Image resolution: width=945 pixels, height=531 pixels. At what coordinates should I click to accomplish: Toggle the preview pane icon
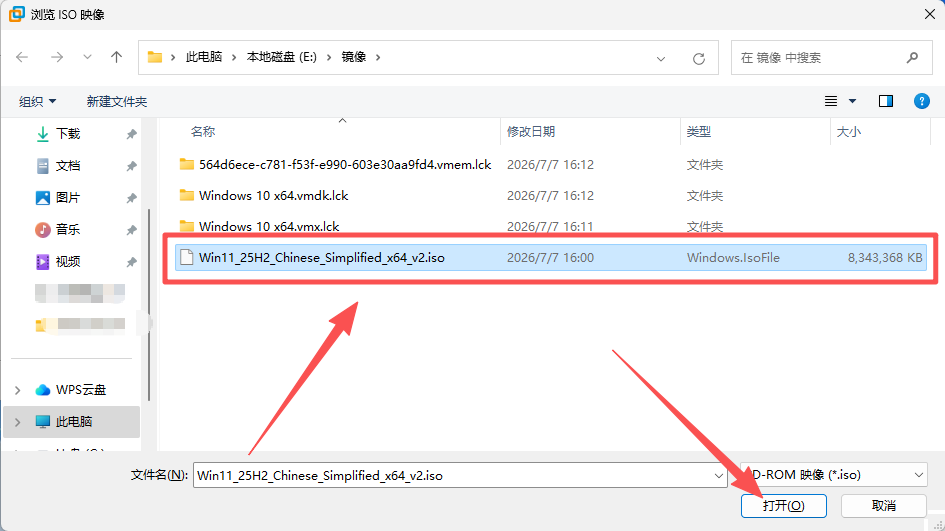pos(885,101)
